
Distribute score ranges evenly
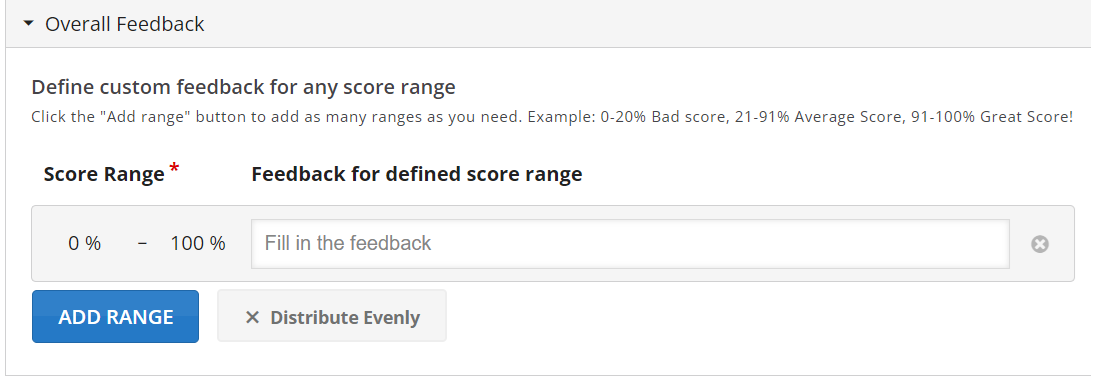point(332,317)
